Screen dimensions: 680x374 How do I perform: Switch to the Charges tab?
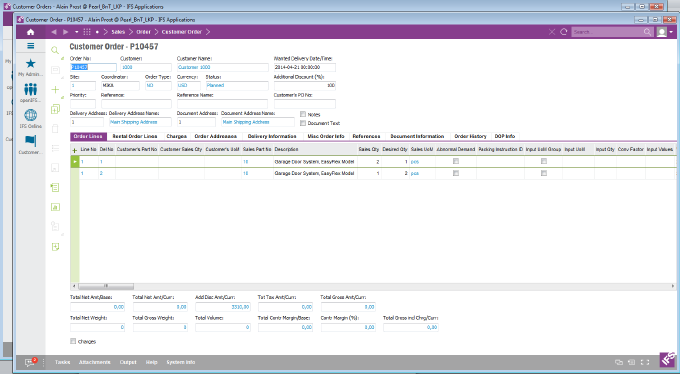[177, 136]
